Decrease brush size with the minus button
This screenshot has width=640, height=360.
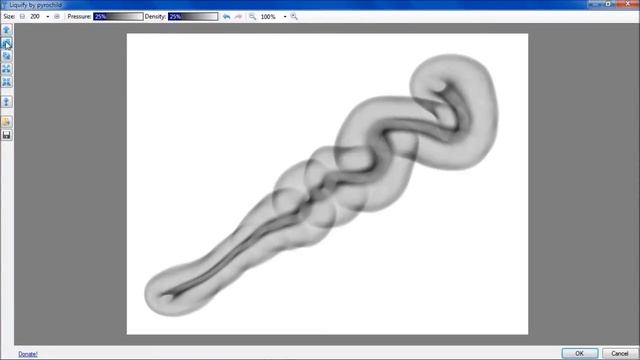[x=22, y=17]
